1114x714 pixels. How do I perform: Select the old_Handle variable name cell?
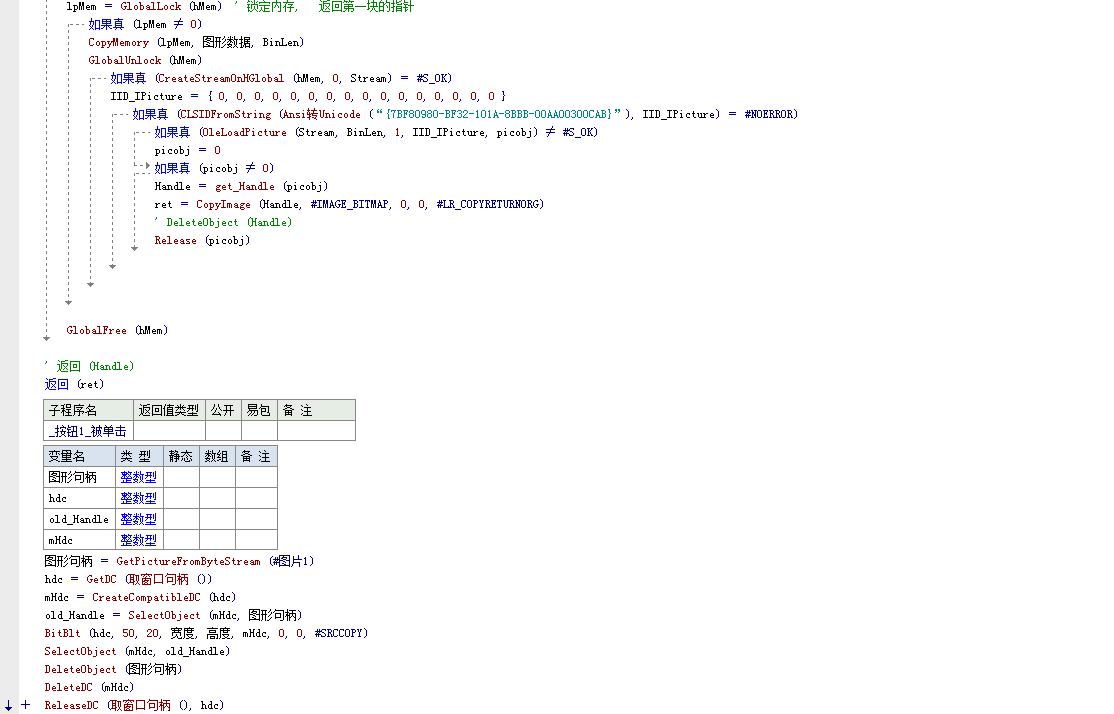[x=79, y=519]
